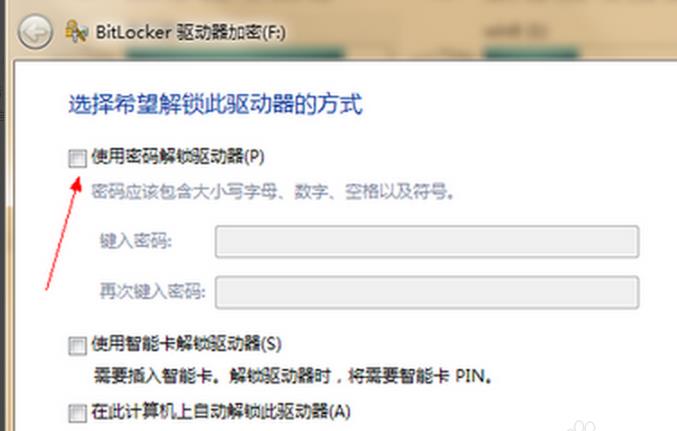Click the 在此计算机上自动解锁此驱动器(A) label text
677x431 pixels.
click(221, 411)
